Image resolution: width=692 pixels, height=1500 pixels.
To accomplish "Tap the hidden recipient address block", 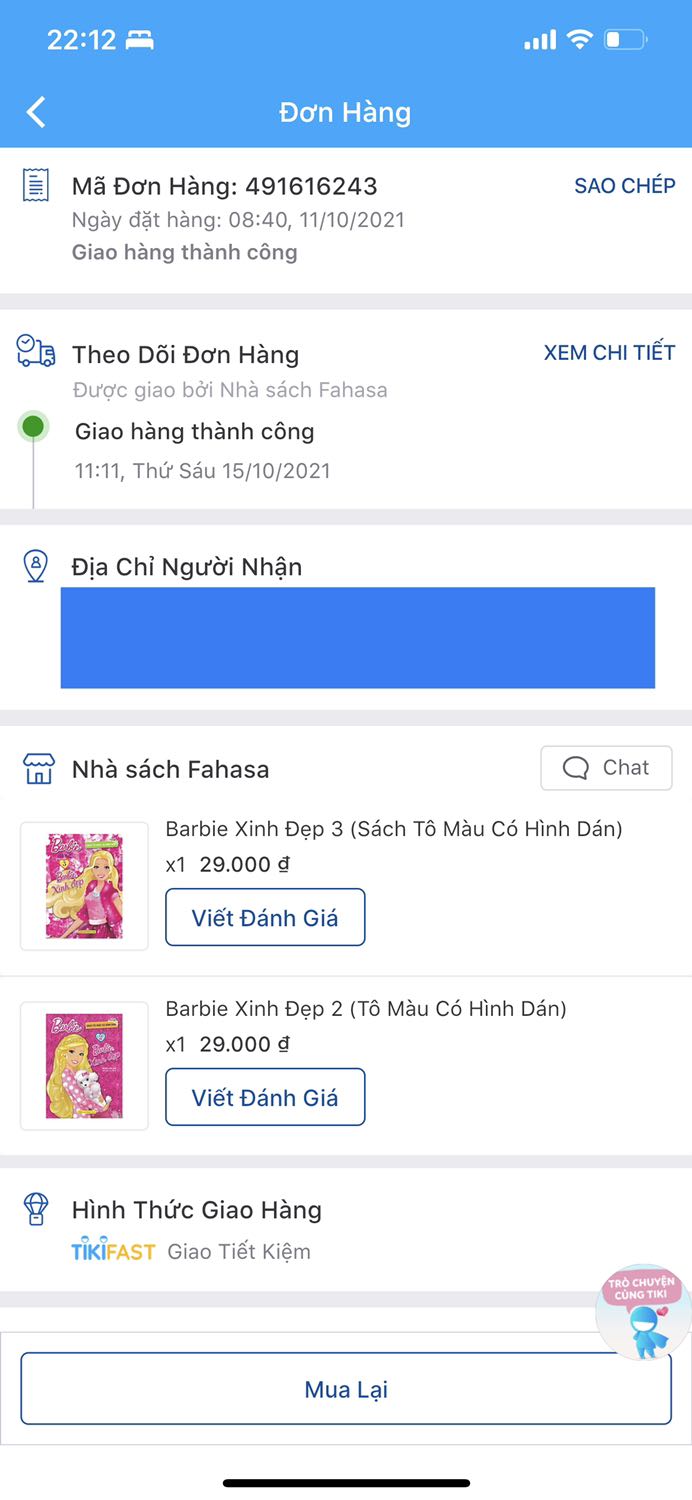I will [x=358, y=637].
